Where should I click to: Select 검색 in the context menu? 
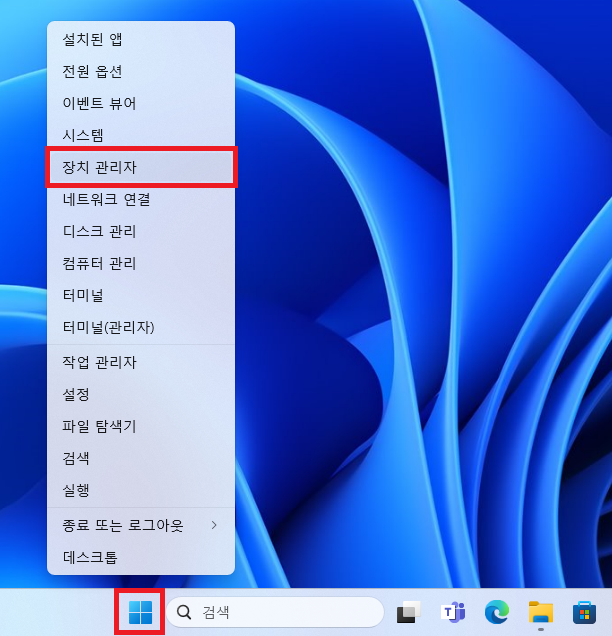(141, 458)
